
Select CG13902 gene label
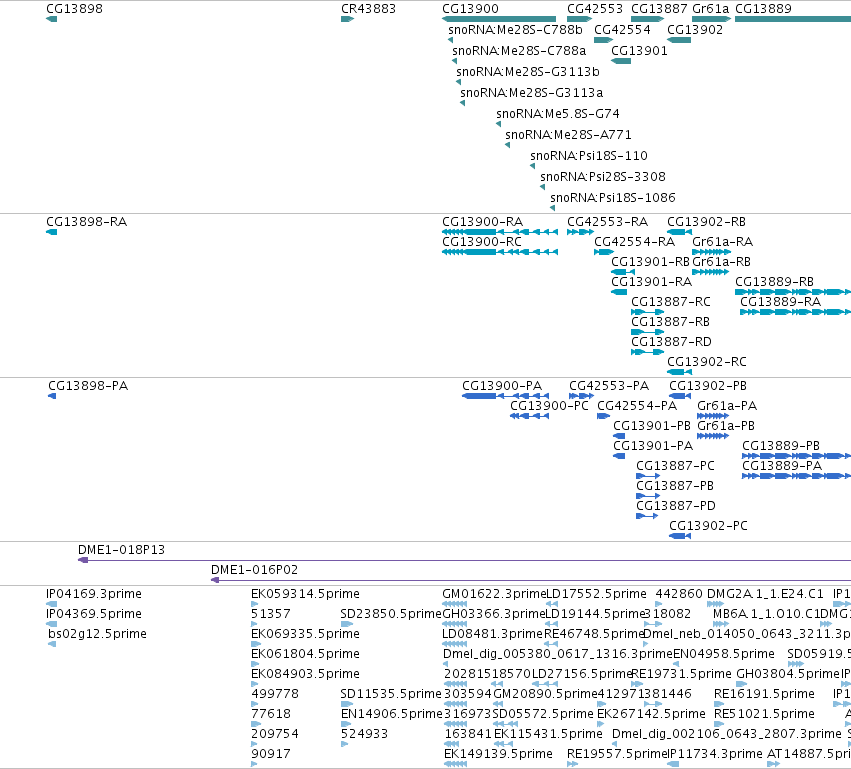tap(695, 30)
